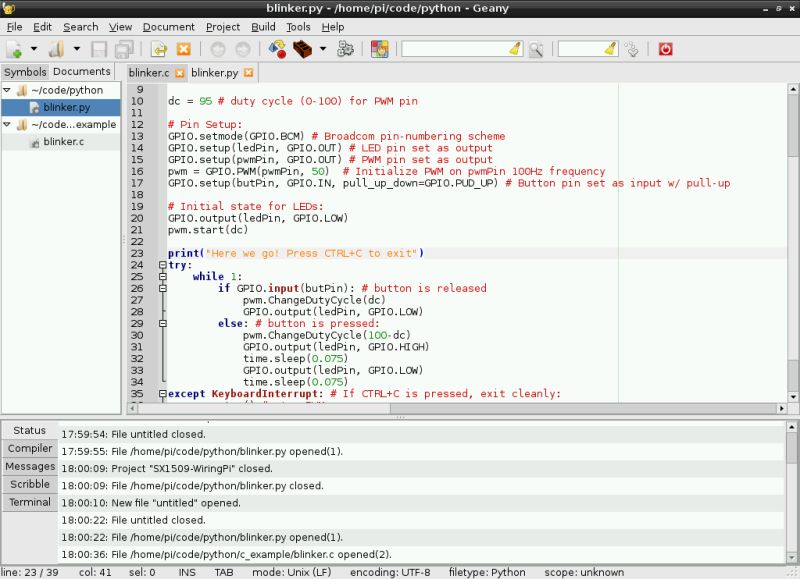Click the Build brick icon

point(302,48)
